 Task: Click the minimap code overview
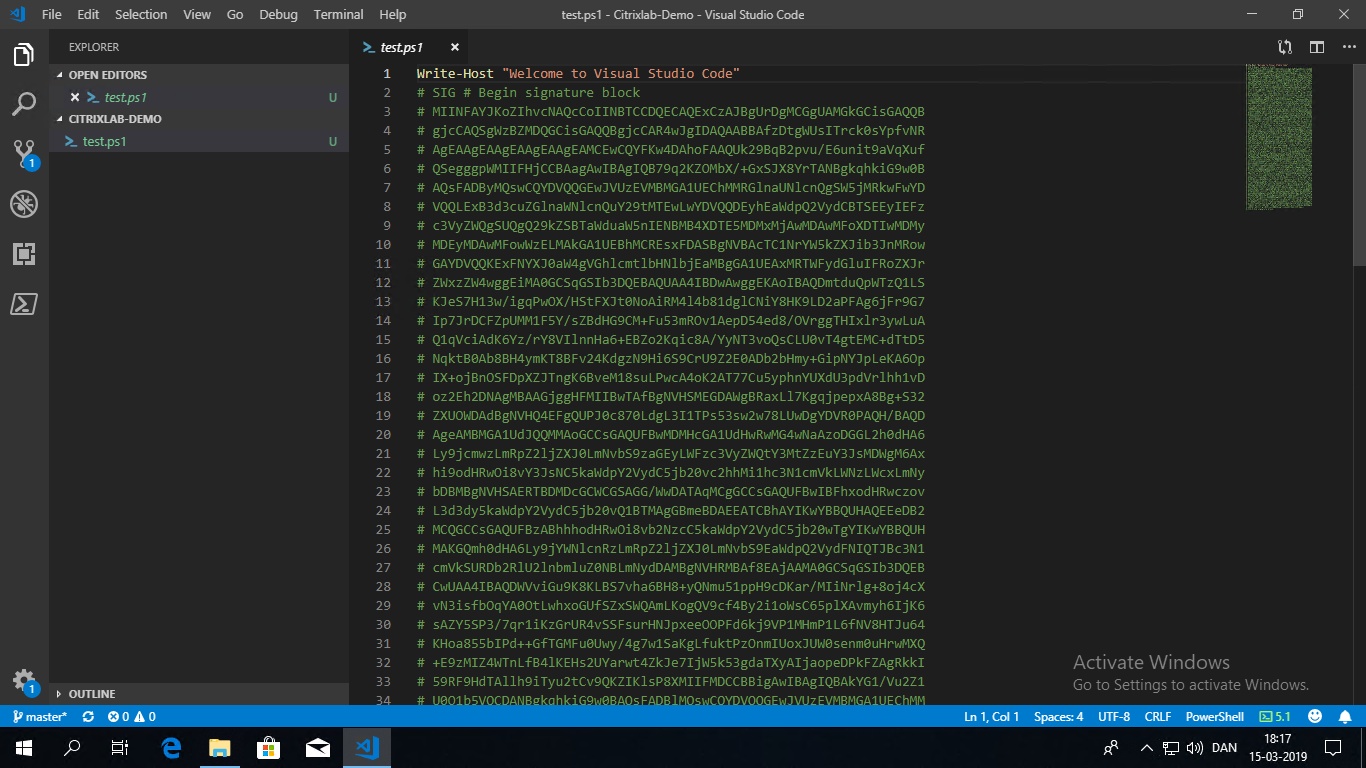click(1278, 137)
